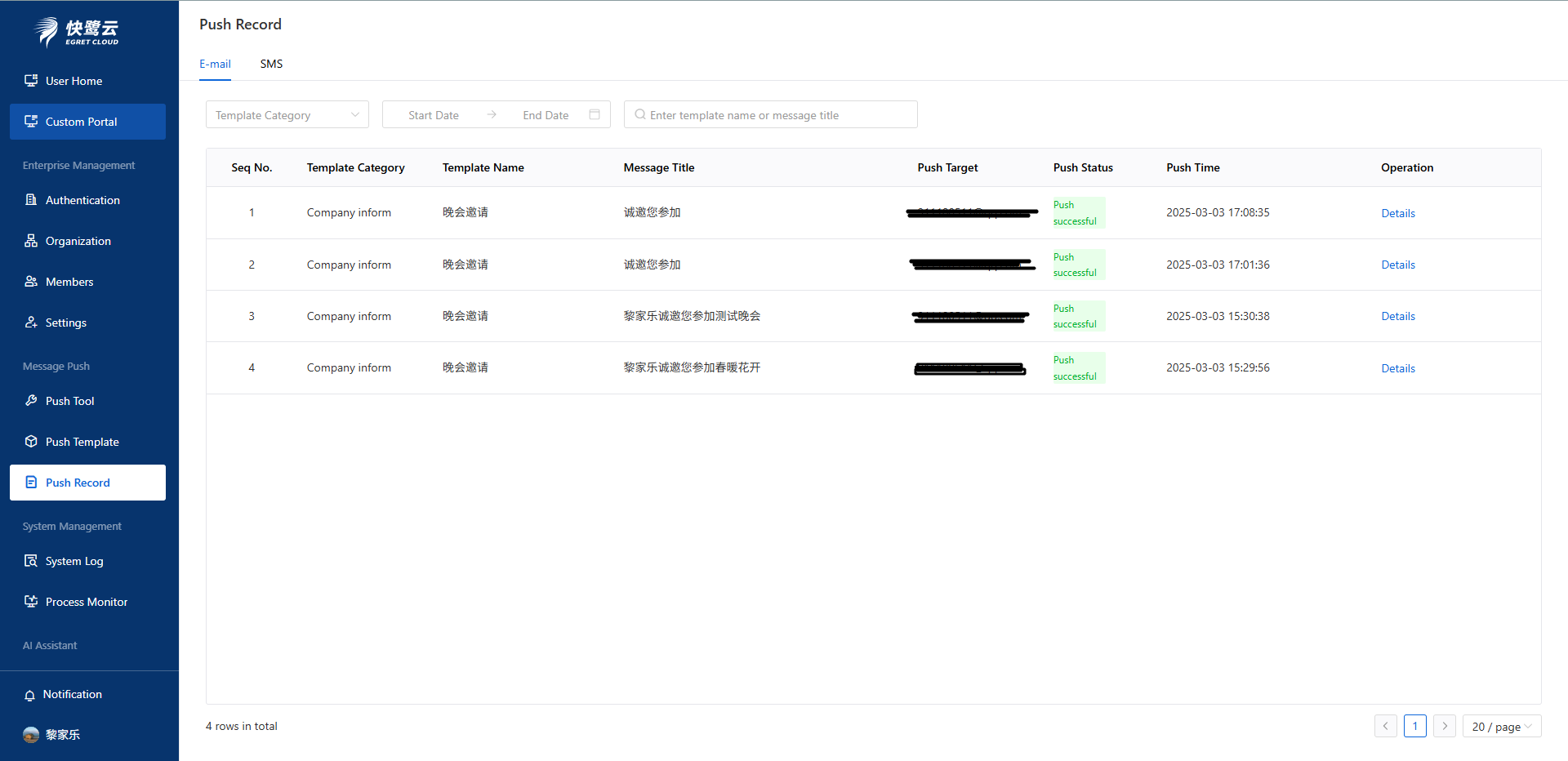1568x761 pixels.
Task: Click the Notification bell icon
Action: tap(30, 695)
